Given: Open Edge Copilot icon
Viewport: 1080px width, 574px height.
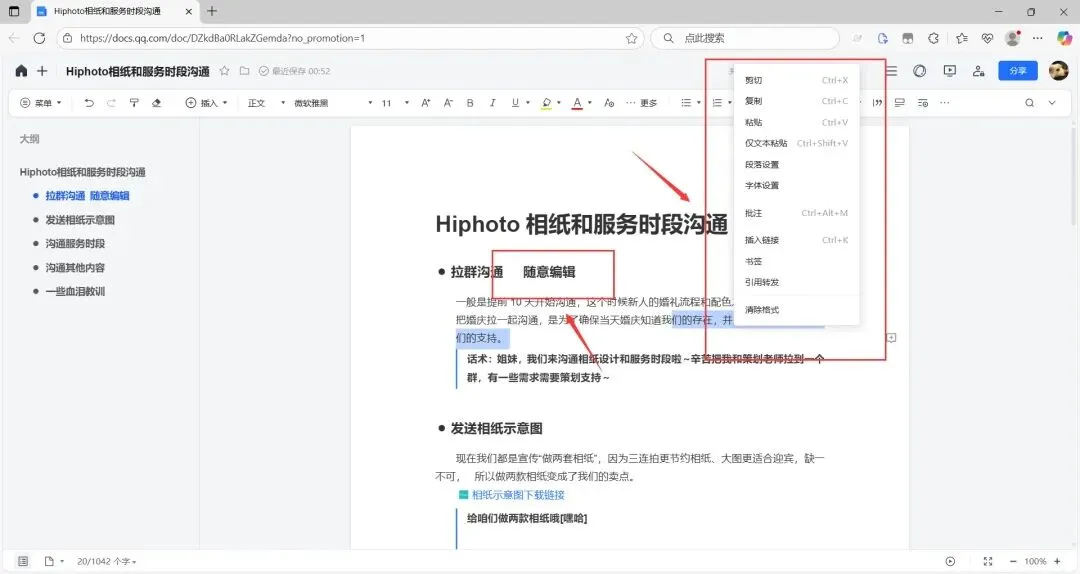Looking at the screenshot, I should pos(1064,39).
